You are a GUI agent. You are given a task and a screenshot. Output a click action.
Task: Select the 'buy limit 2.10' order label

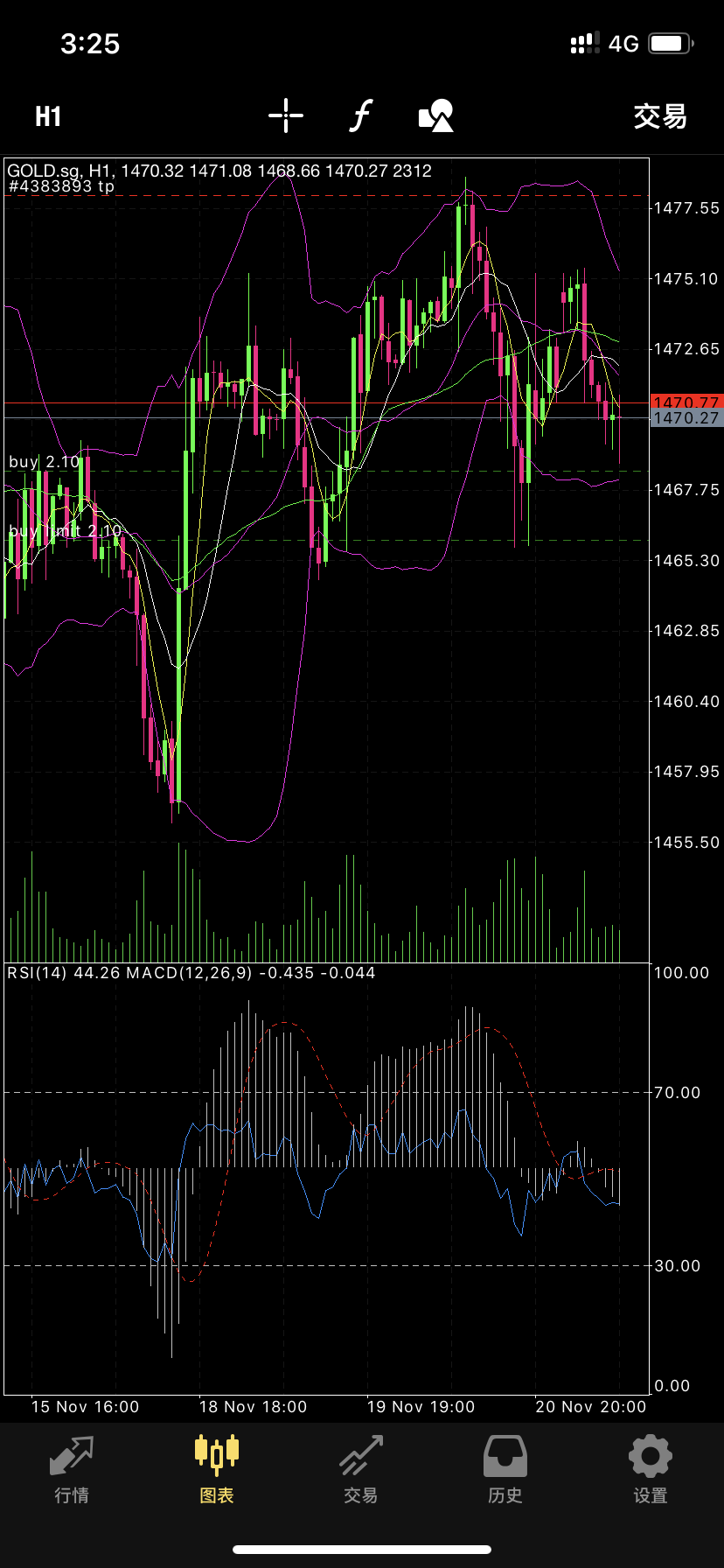[66, 531]
